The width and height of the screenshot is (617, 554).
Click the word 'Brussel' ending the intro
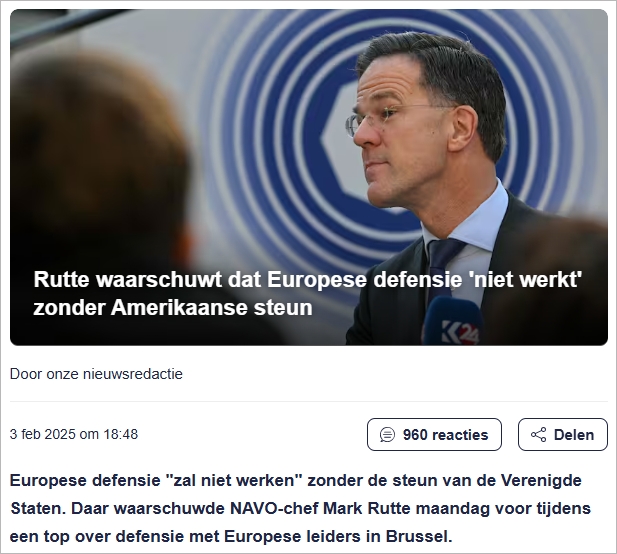417,536
